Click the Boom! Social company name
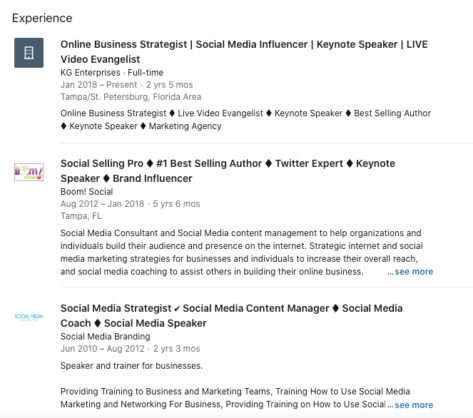Viewport: 473px width, 418px height. click(87, 192)
